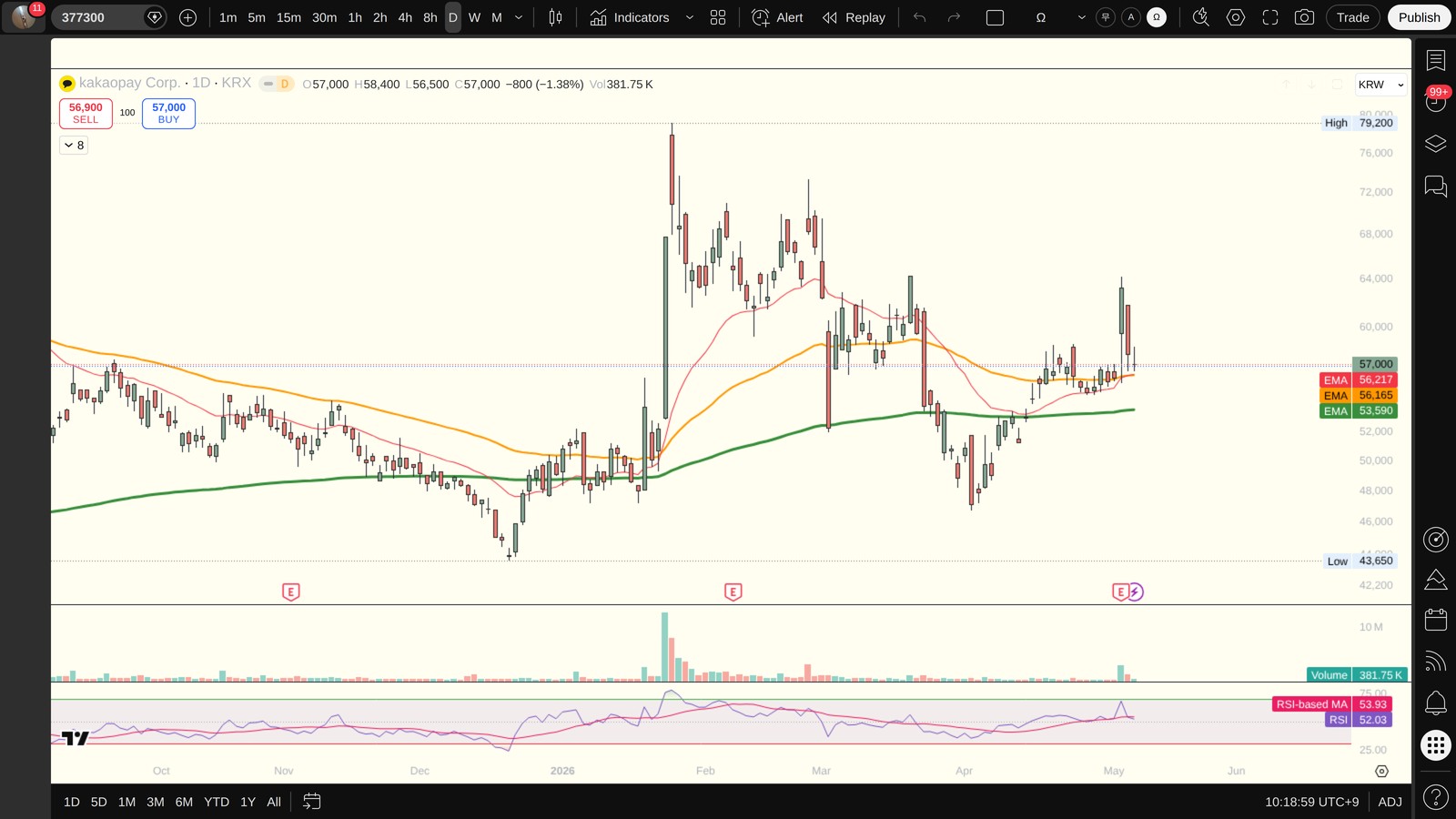Open the Trade panel button
Image resolution: width=1456 pixels, height=819 pixels.
(1352, 17)
